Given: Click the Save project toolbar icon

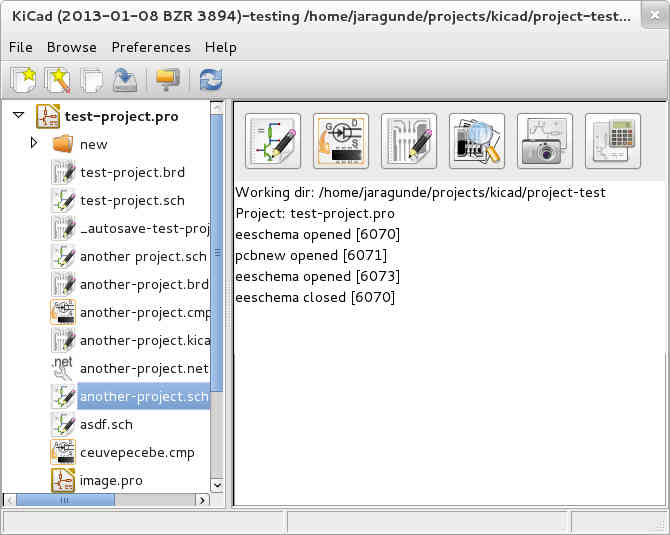Looking at the screenshot, I should 125,80.
